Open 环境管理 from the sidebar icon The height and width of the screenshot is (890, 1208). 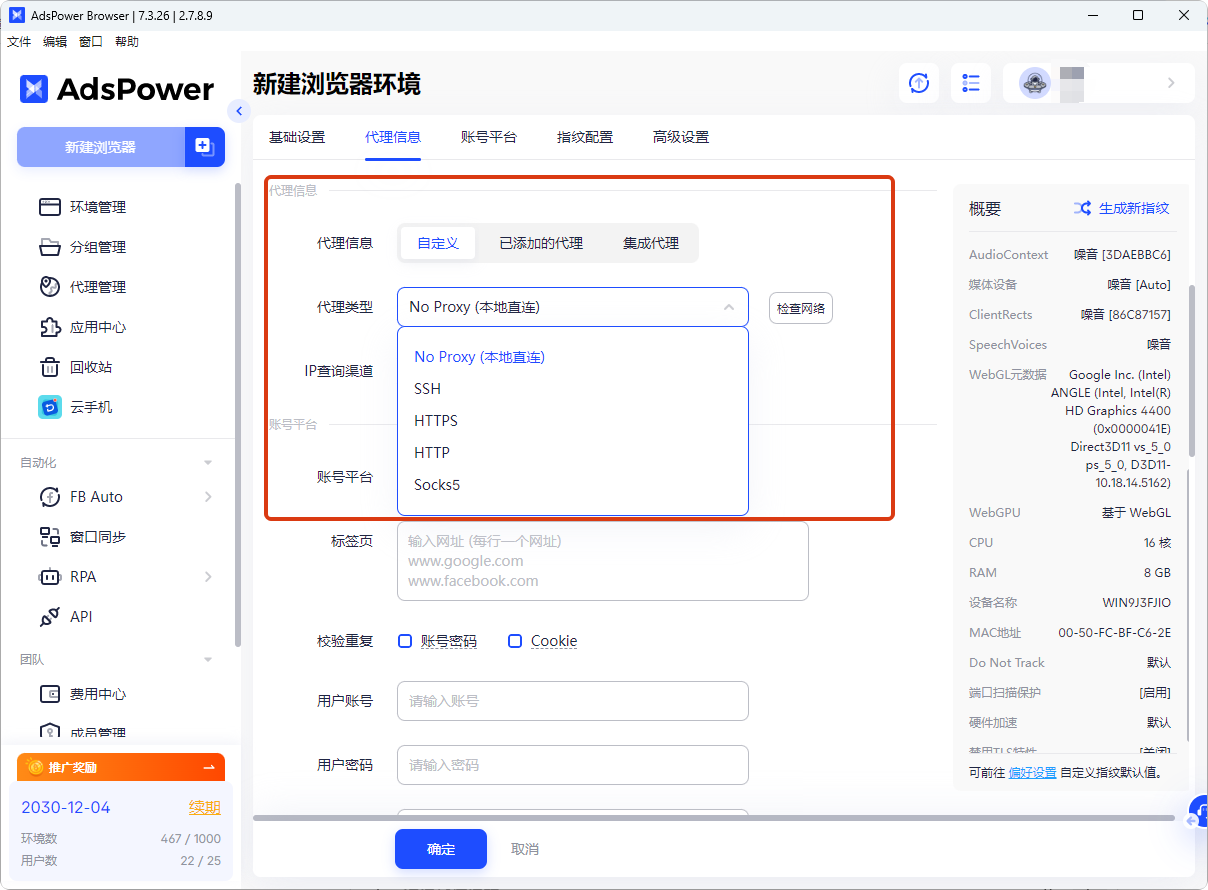point(50,207)
